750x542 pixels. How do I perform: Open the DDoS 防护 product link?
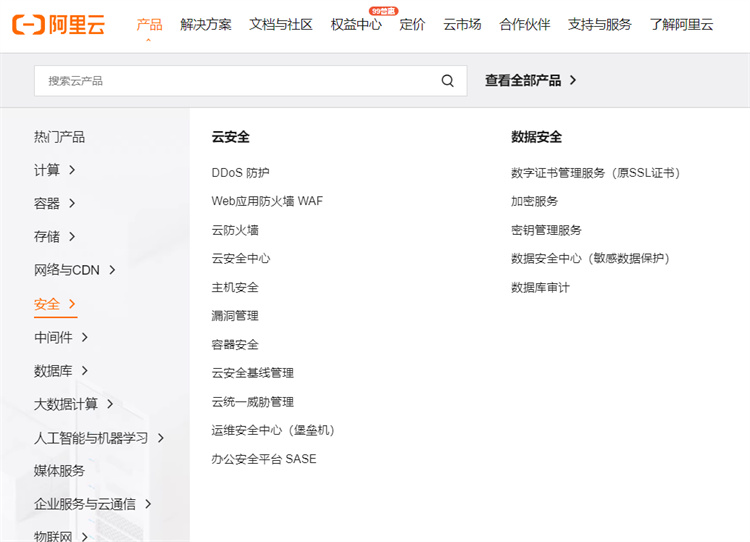coord(240,173)
